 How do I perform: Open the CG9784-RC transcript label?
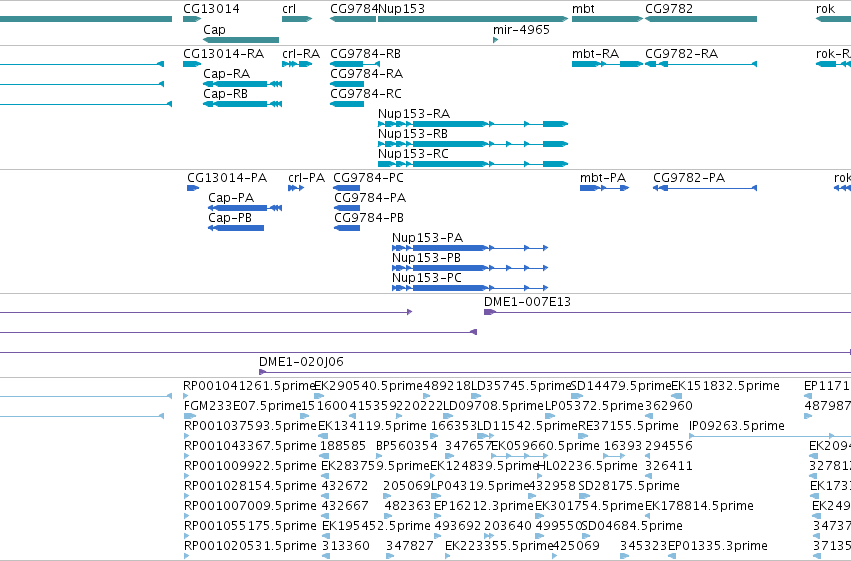366,94
